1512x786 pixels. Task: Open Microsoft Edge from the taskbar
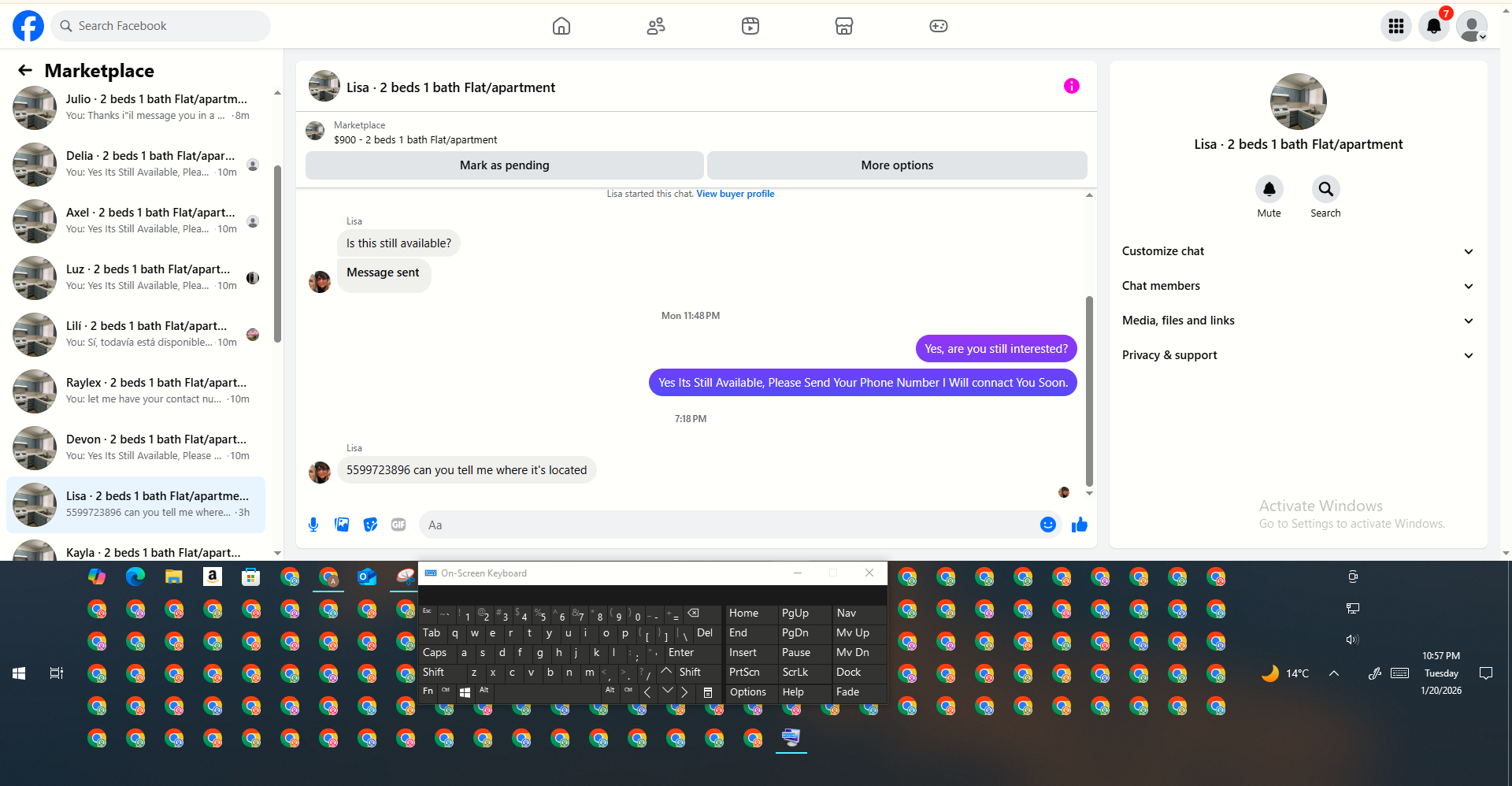135,577
